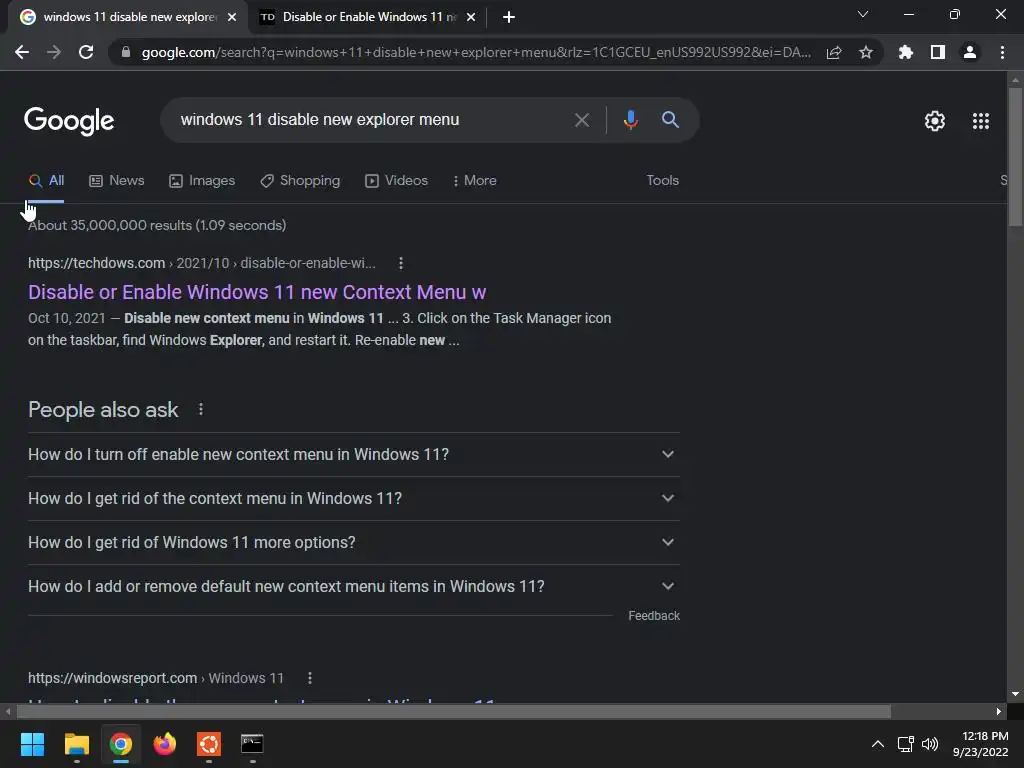Reload the page with the refresh icon

coord(86,52)
